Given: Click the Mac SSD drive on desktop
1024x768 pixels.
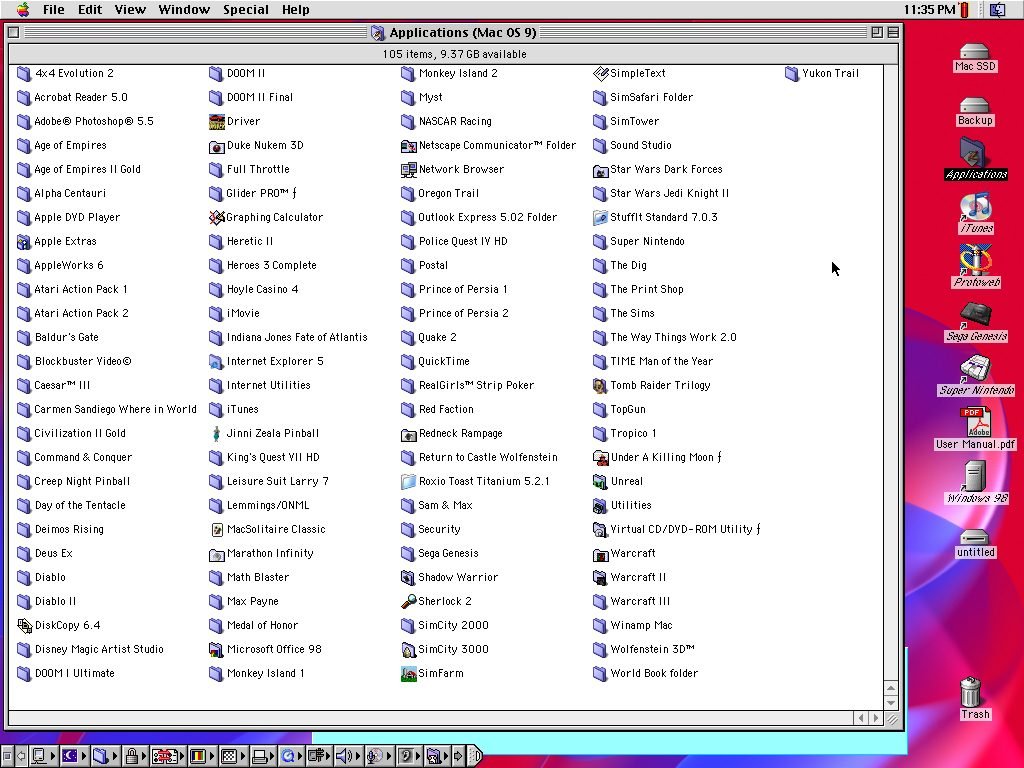Looking at the screenshot, I should 975,57.
